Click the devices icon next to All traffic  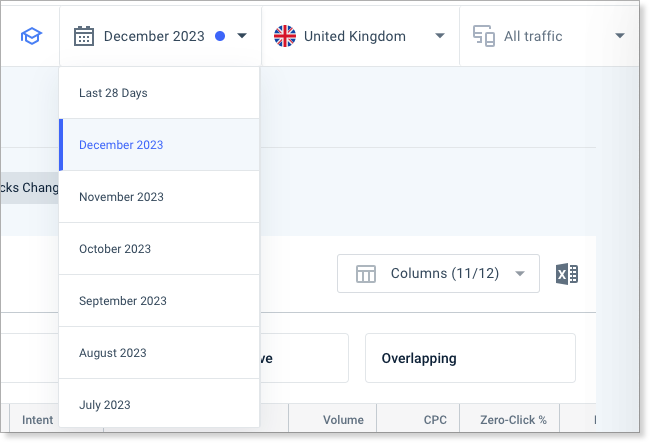point(484,36)
